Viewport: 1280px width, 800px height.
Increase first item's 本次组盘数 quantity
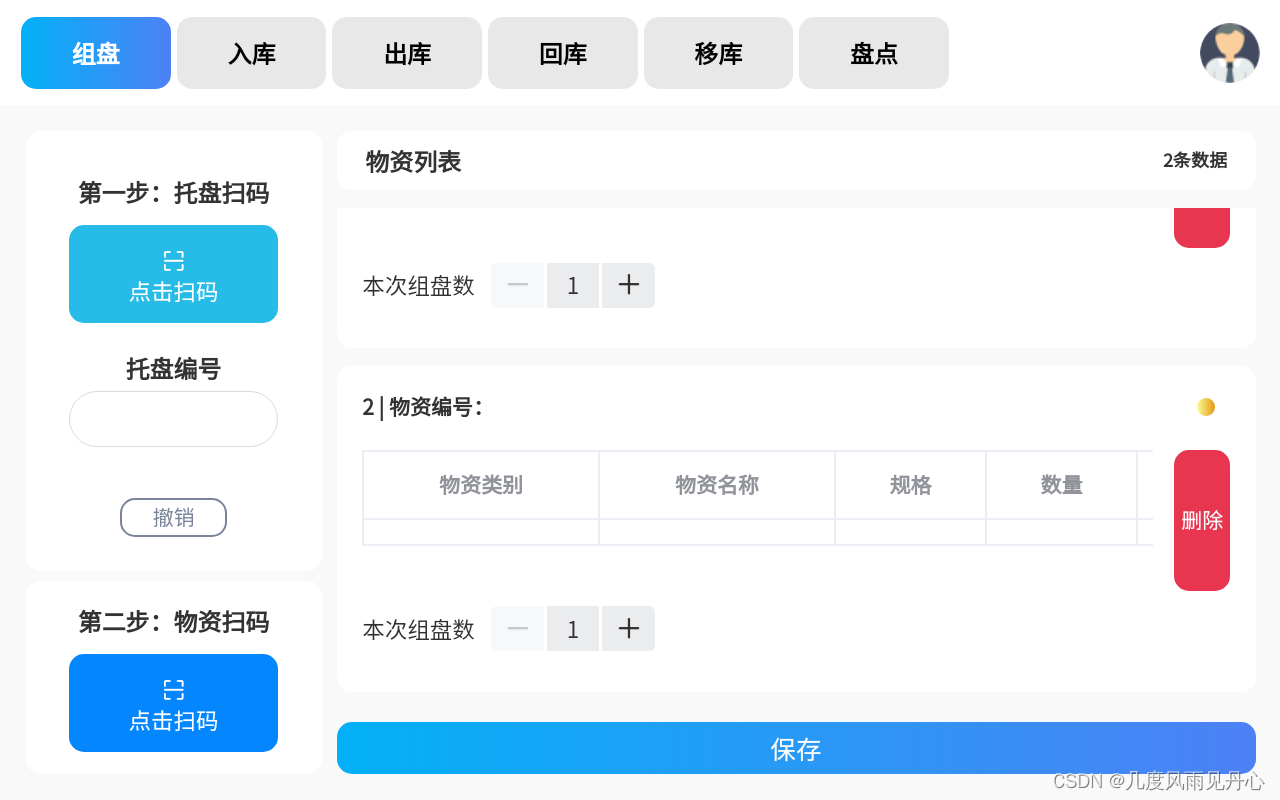(628, 285)
